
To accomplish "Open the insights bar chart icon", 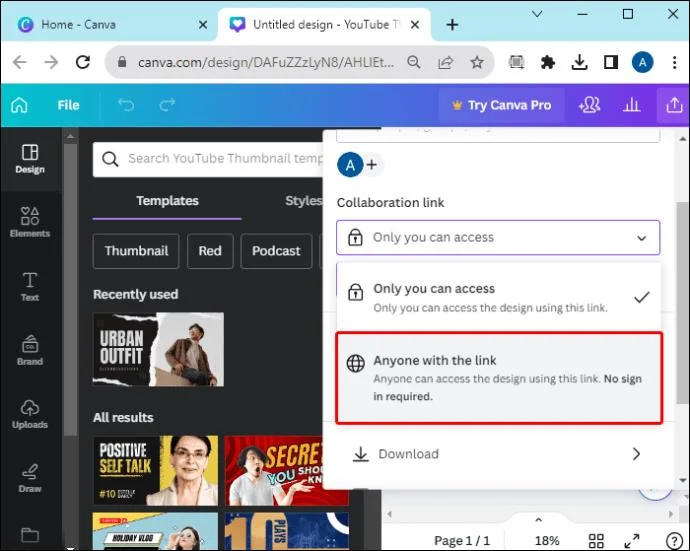I will point(631,105).
